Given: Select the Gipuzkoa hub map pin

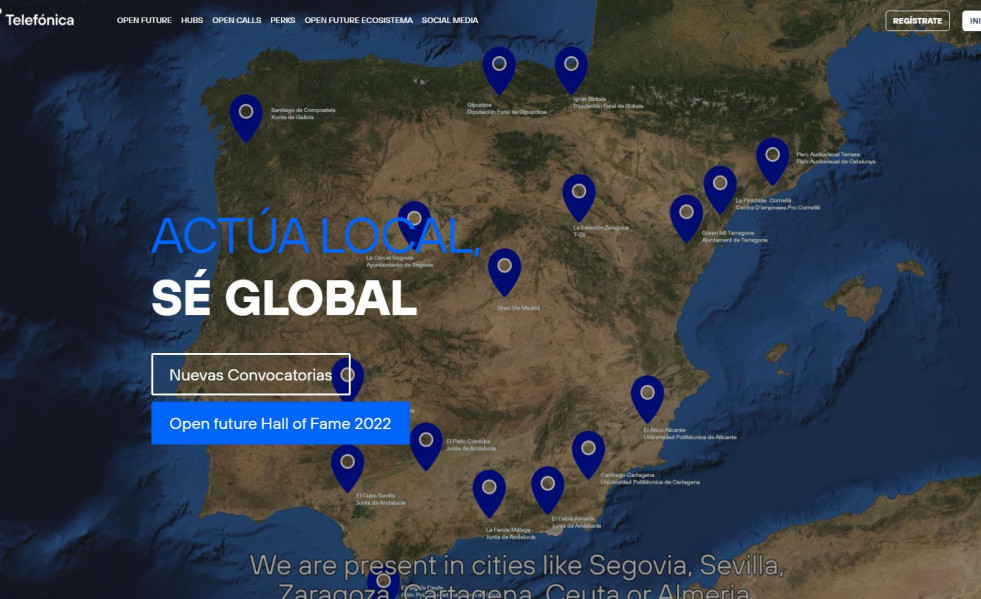Looking at the screenshot, I should (x=499, y=66).
